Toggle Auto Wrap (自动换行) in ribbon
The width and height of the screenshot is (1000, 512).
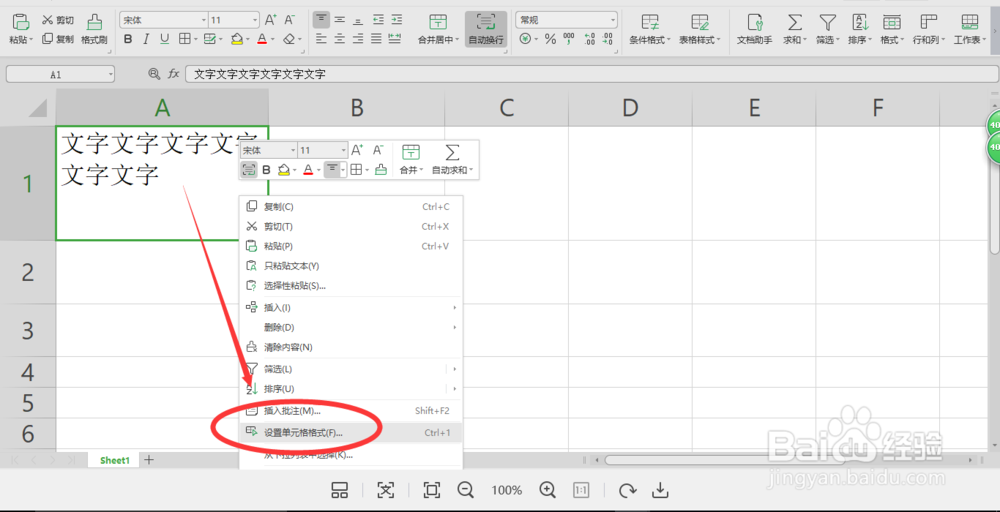(x=486, y=29)
